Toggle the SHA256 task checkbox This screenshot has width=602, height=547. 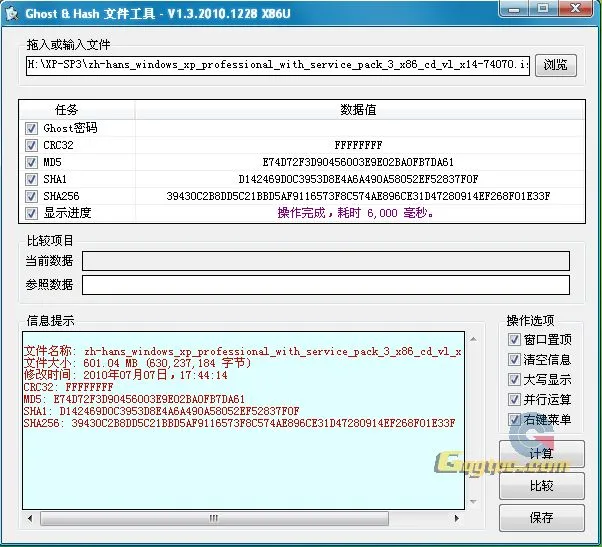pyautogui.click(x=32, y=196)
